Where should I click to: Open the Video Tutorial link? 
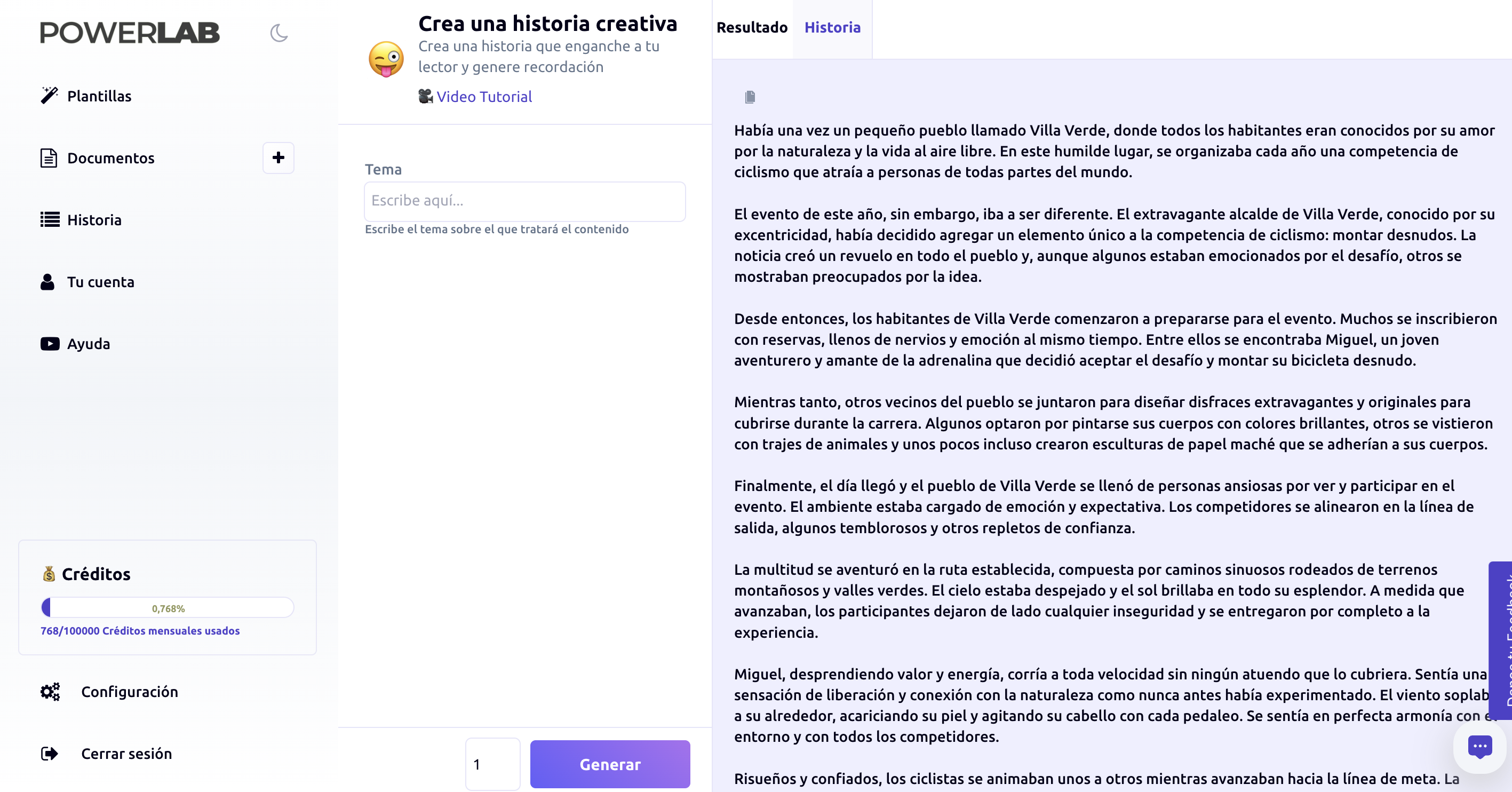(x=484, y=96)
